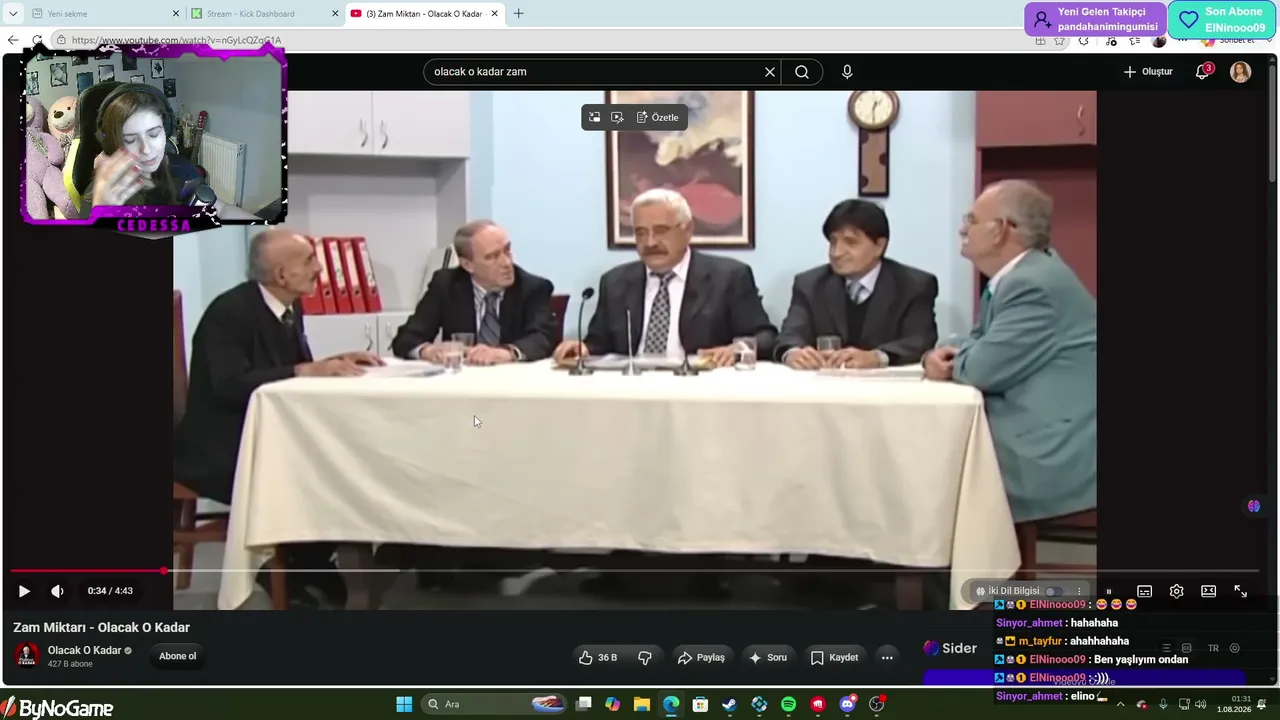Play the YouTube video
Viewport: 1280px width, 720px height.
tap(24, 591)
